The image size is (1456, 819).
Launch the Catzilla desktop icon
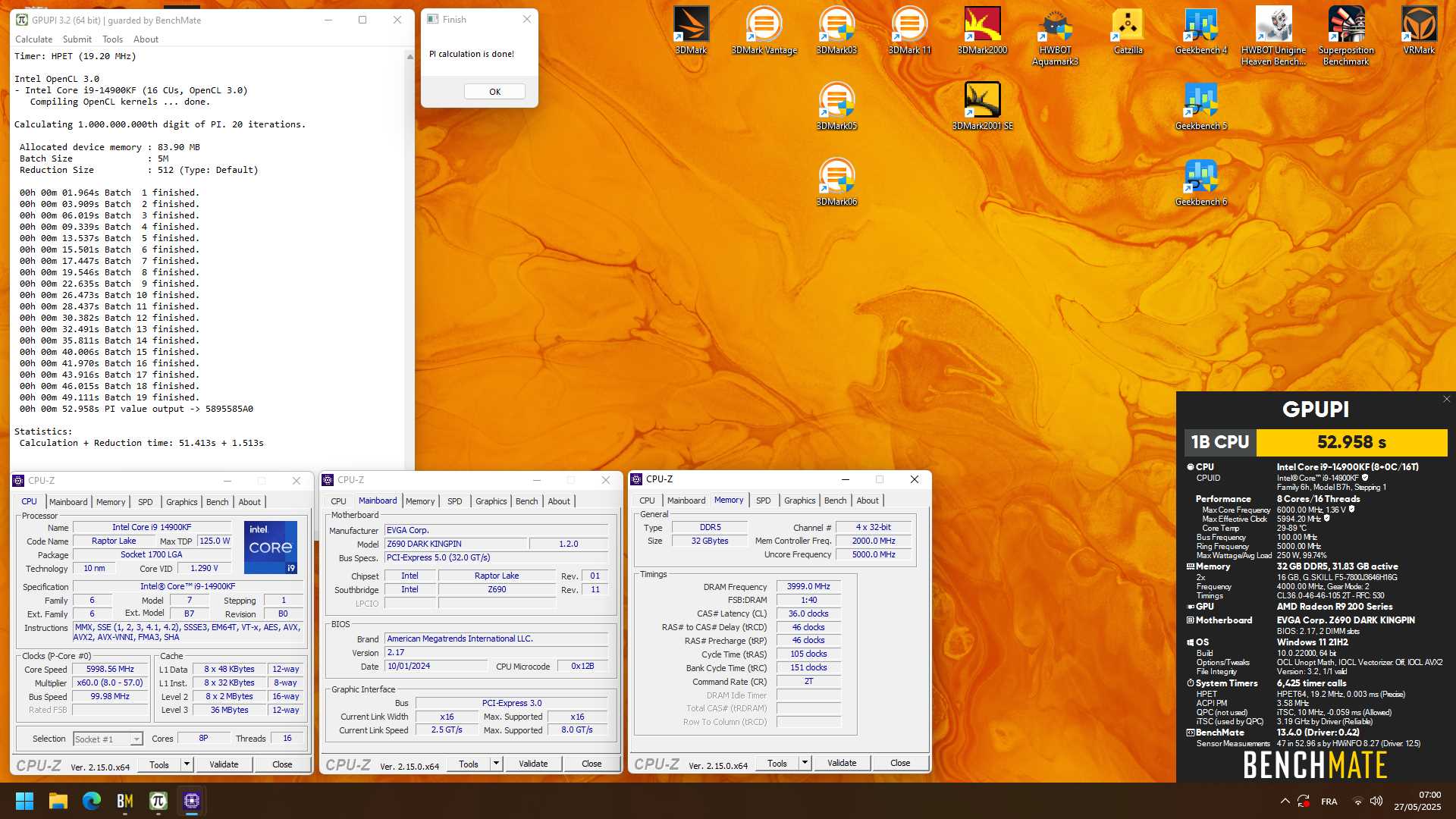coord(1128,30)
